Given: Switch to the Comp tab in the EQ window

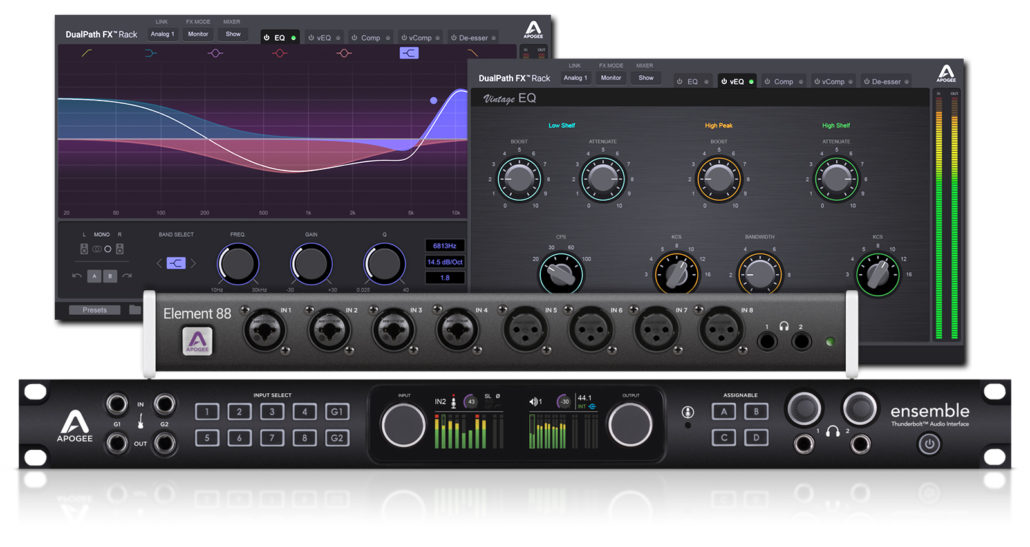Looking at the screenshot, I should pyautogui.click(x=370, y=37).
